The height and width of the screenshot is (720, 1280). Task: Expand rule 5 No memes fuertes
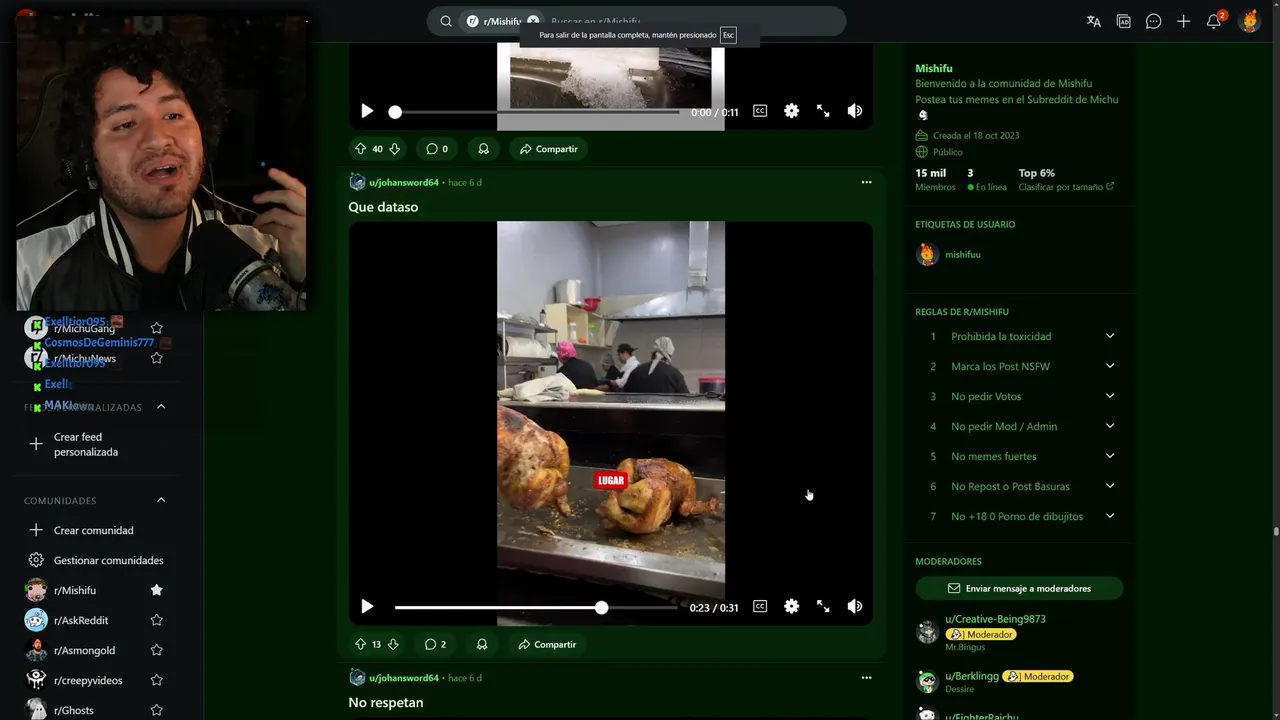click(x=1109, y=456)
